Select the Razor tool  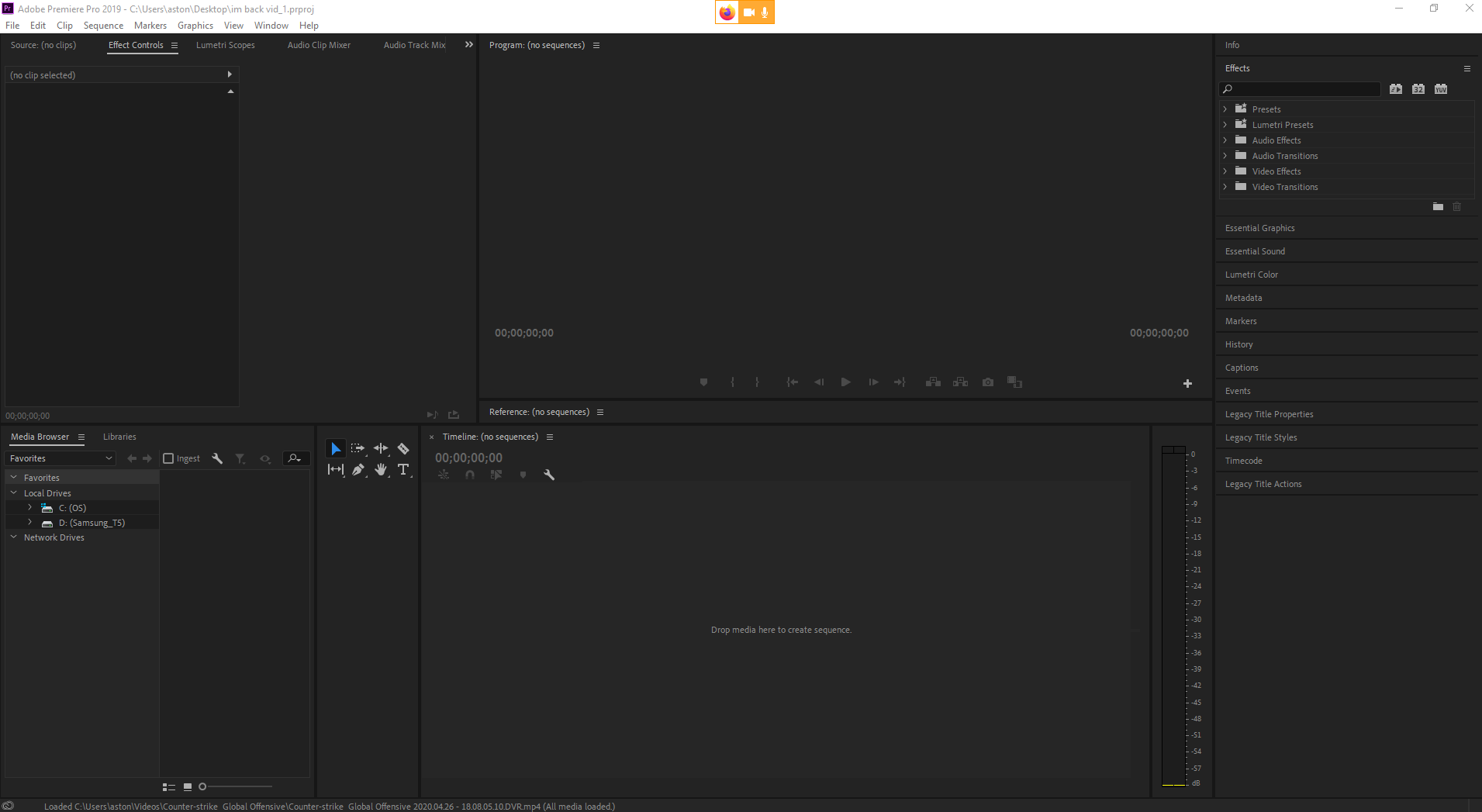403,447
